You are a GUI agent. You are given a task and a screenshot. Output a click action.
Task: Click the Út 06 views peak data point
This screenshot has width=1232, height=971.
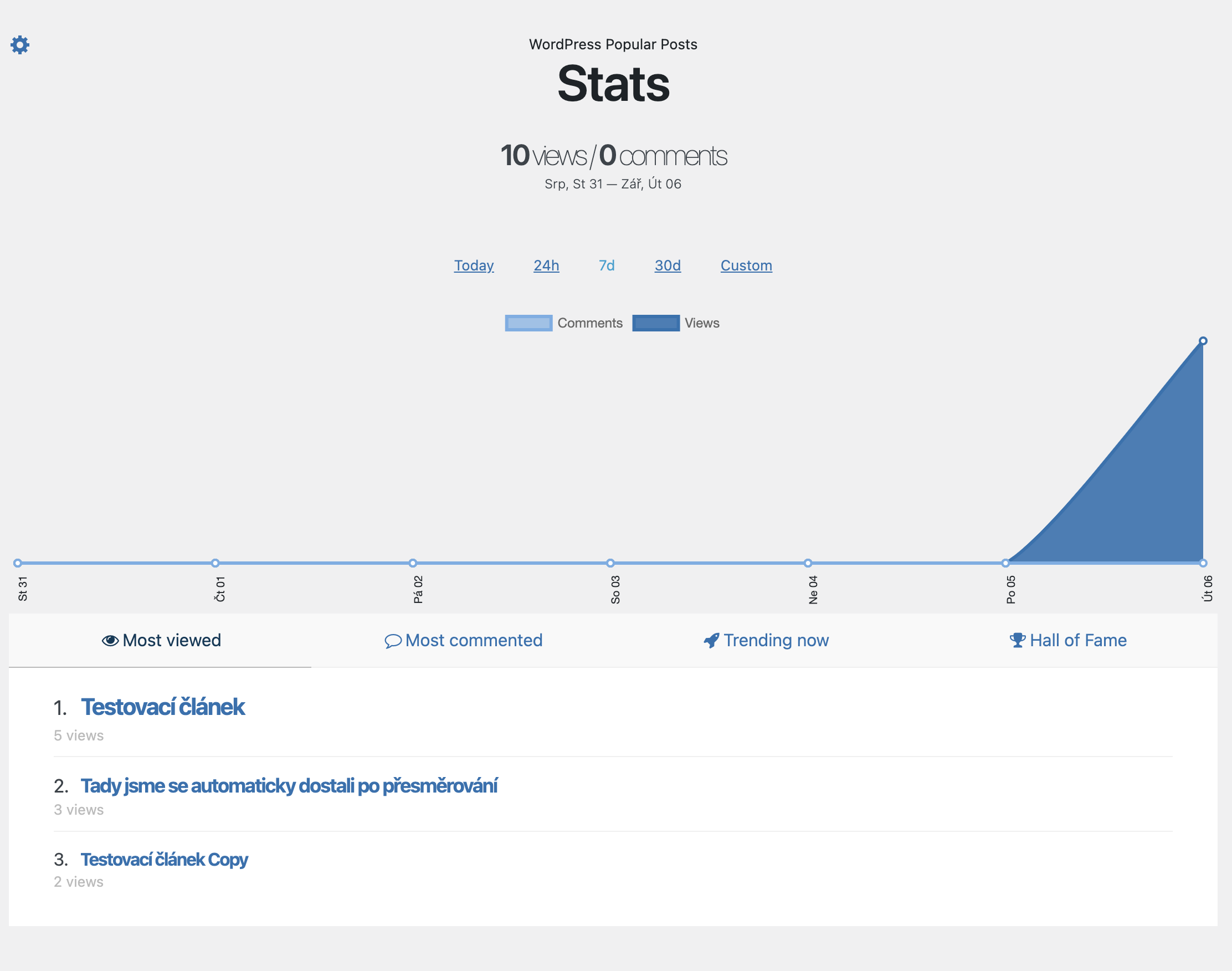[1203, 341]
